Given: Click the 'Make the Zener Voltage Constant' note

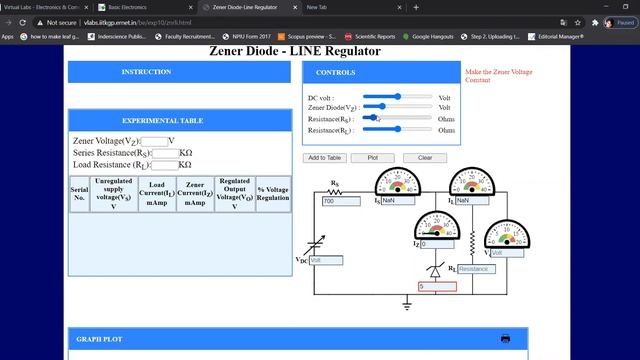Looking at the screenshot, I should click(498, 76).
